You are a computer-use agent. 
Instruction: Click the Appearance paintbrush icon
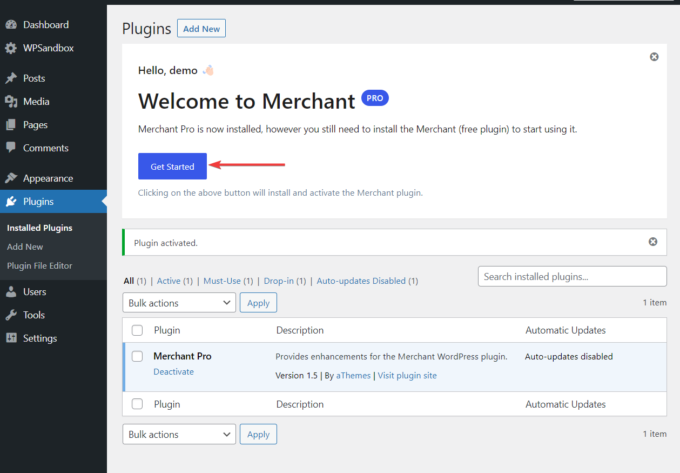pyautogui.click(x=11, y=178)
